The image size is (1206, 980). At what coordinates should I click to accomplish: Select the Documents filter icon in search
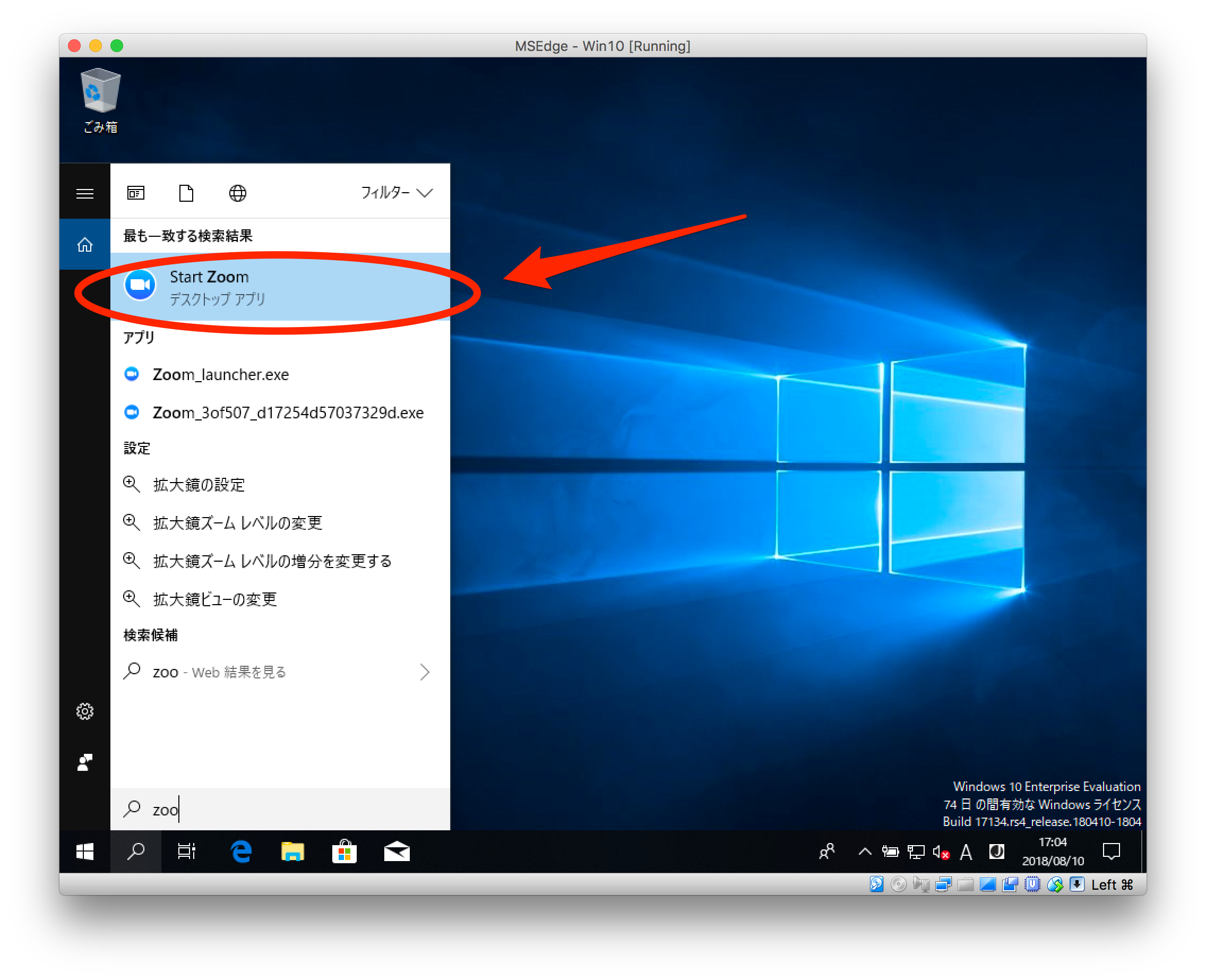[x=186, y=193]
